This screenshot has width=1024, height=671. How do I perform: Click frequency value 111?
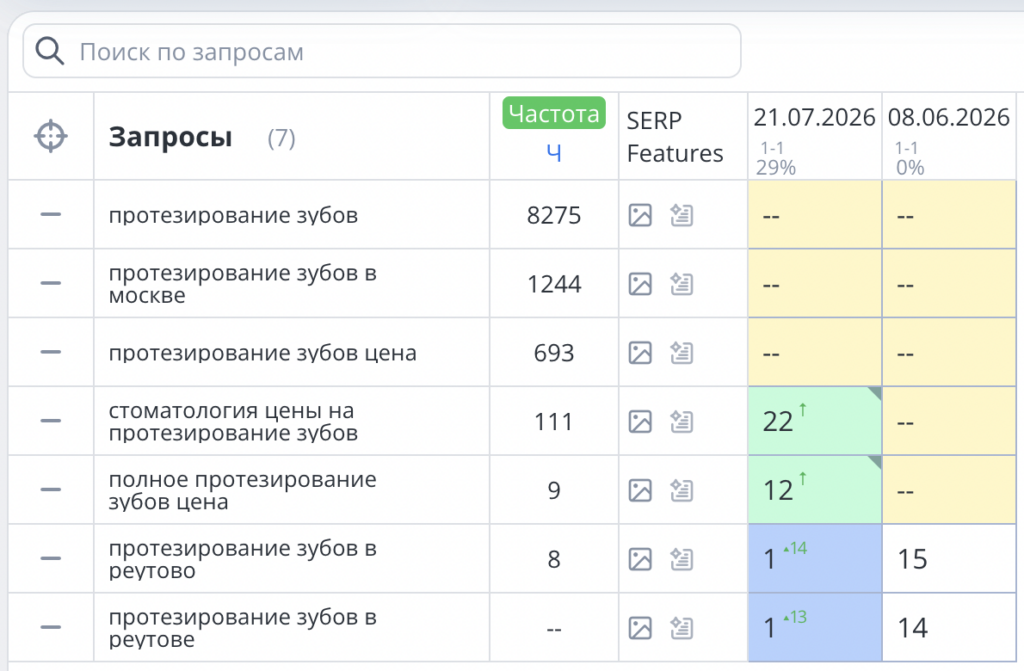tap(554, 421)
